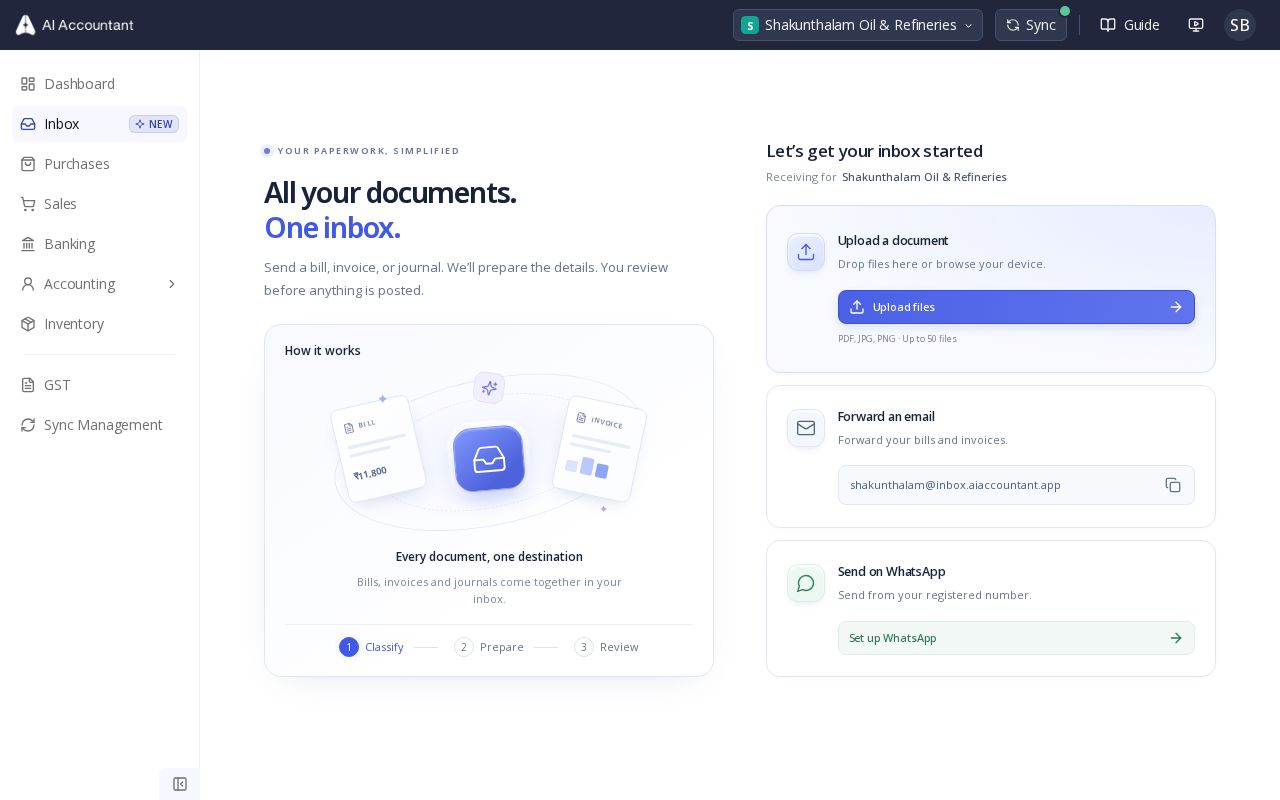1280x800 pixels.
Task: Click the AI Accountant logo
Action: (x=74, y=25)
